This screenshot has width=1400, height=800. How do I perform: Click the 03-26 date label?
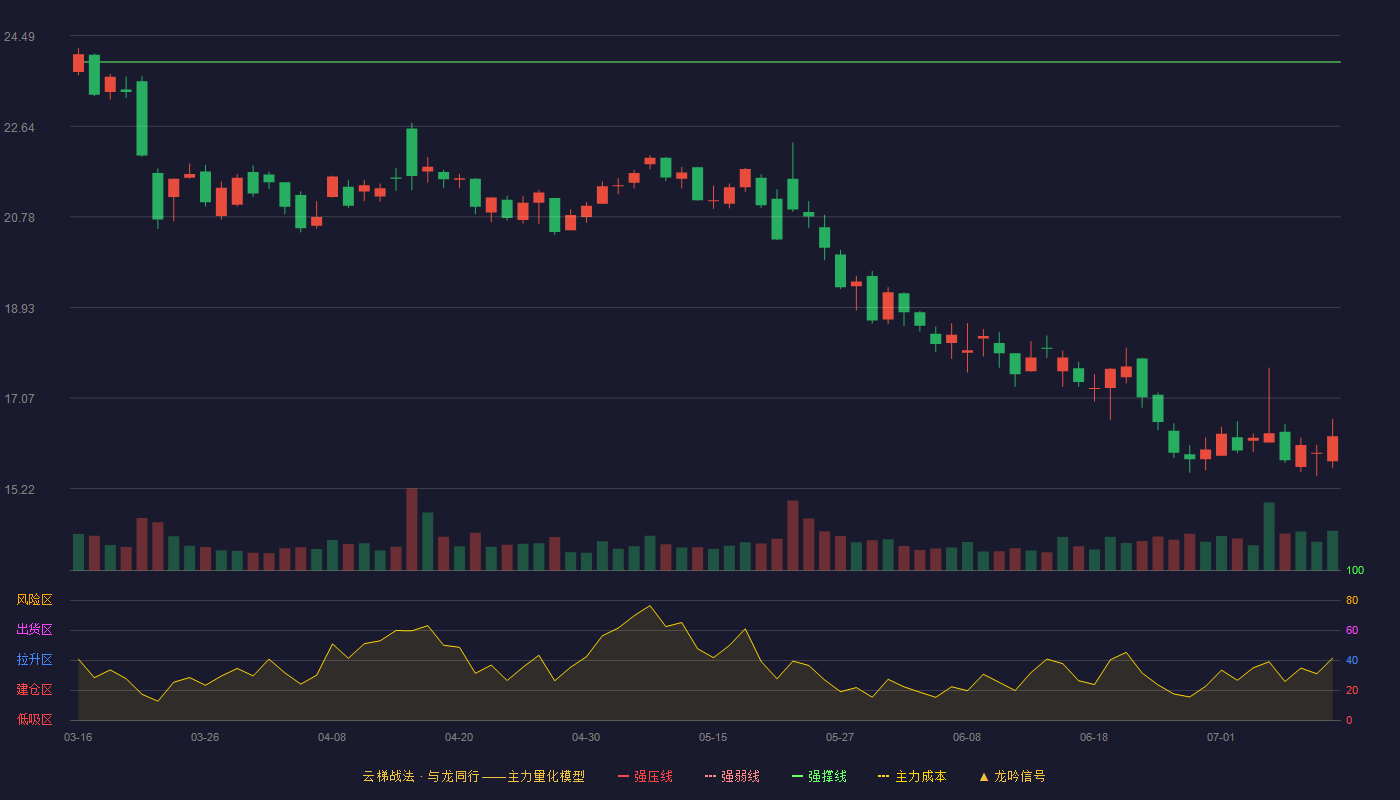[205, 737]
